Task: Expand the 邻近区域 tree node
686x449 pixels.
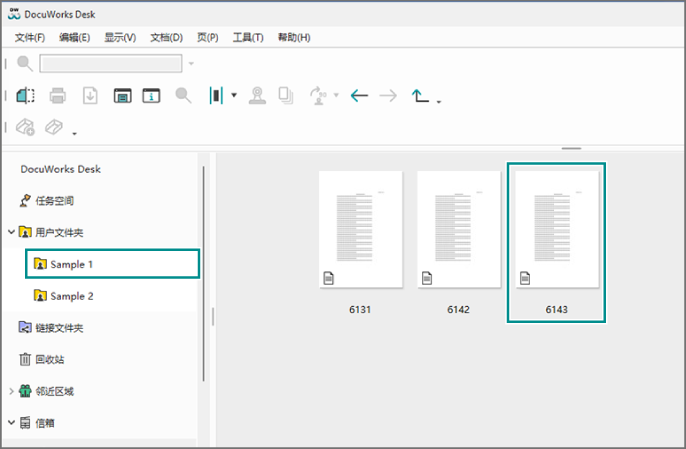Action: coord(11,391)
